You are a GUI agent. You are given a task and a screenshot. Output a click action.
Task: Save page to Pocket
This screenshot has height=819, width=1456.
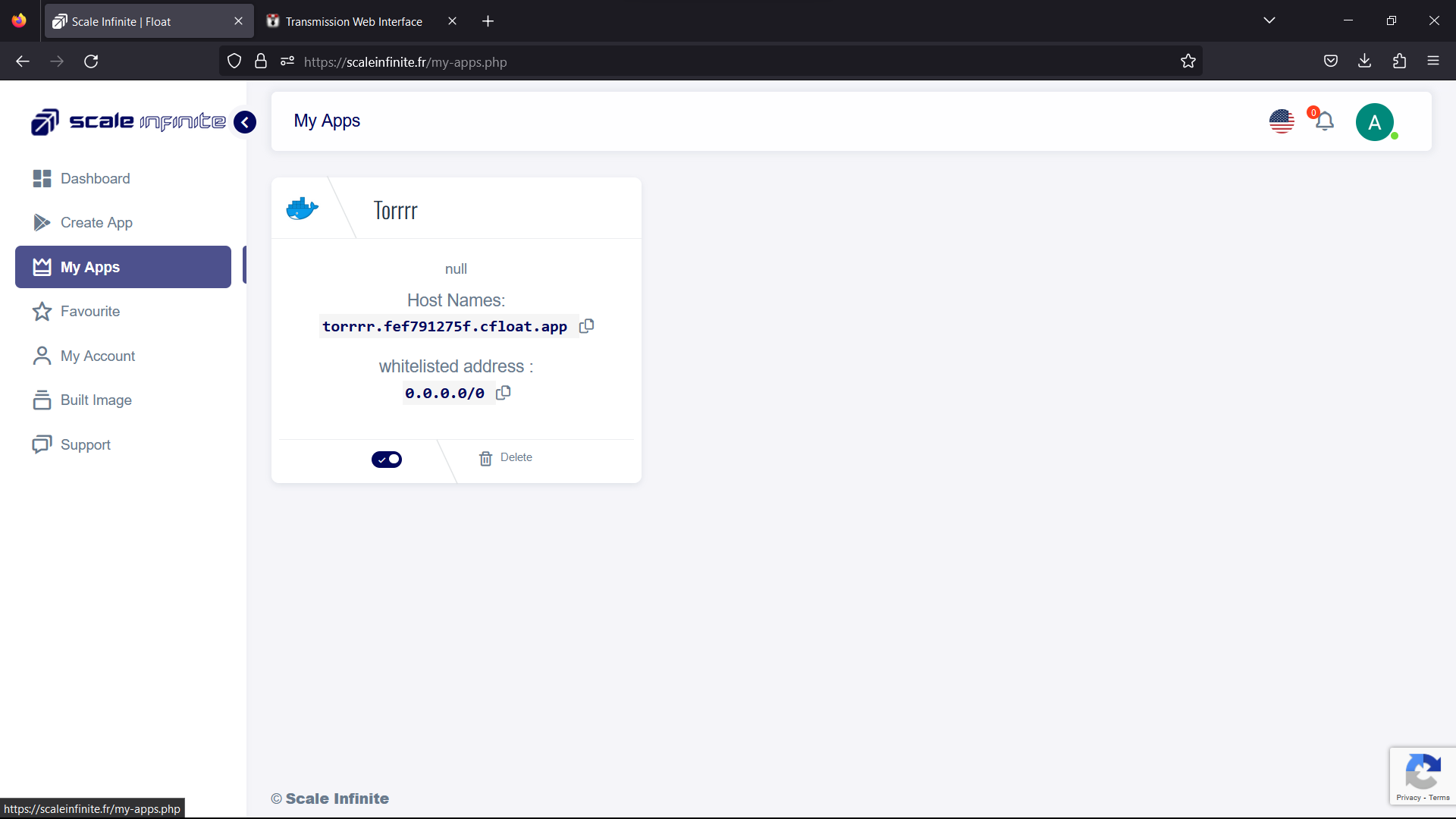(x=1331, y=61)
